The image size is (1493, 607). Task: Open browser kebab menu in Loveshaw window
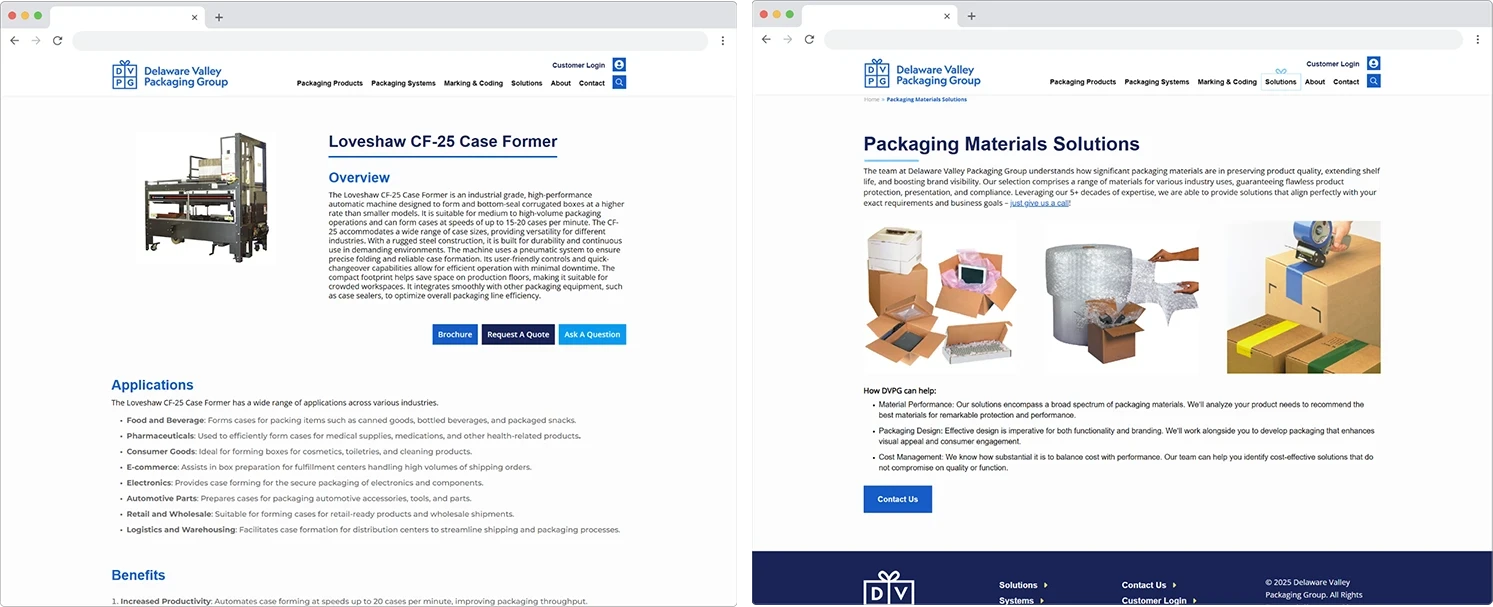coord(723,41)
